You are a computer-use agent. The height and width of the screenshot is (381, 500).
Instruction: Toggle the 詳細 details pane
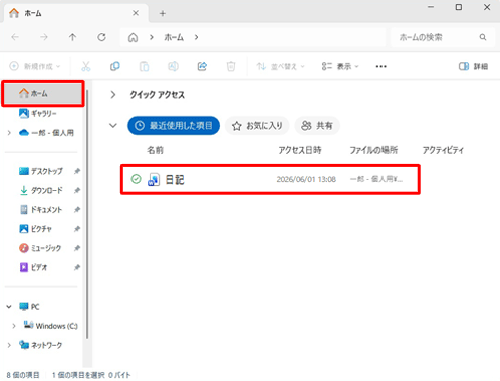tap(473, 66)
